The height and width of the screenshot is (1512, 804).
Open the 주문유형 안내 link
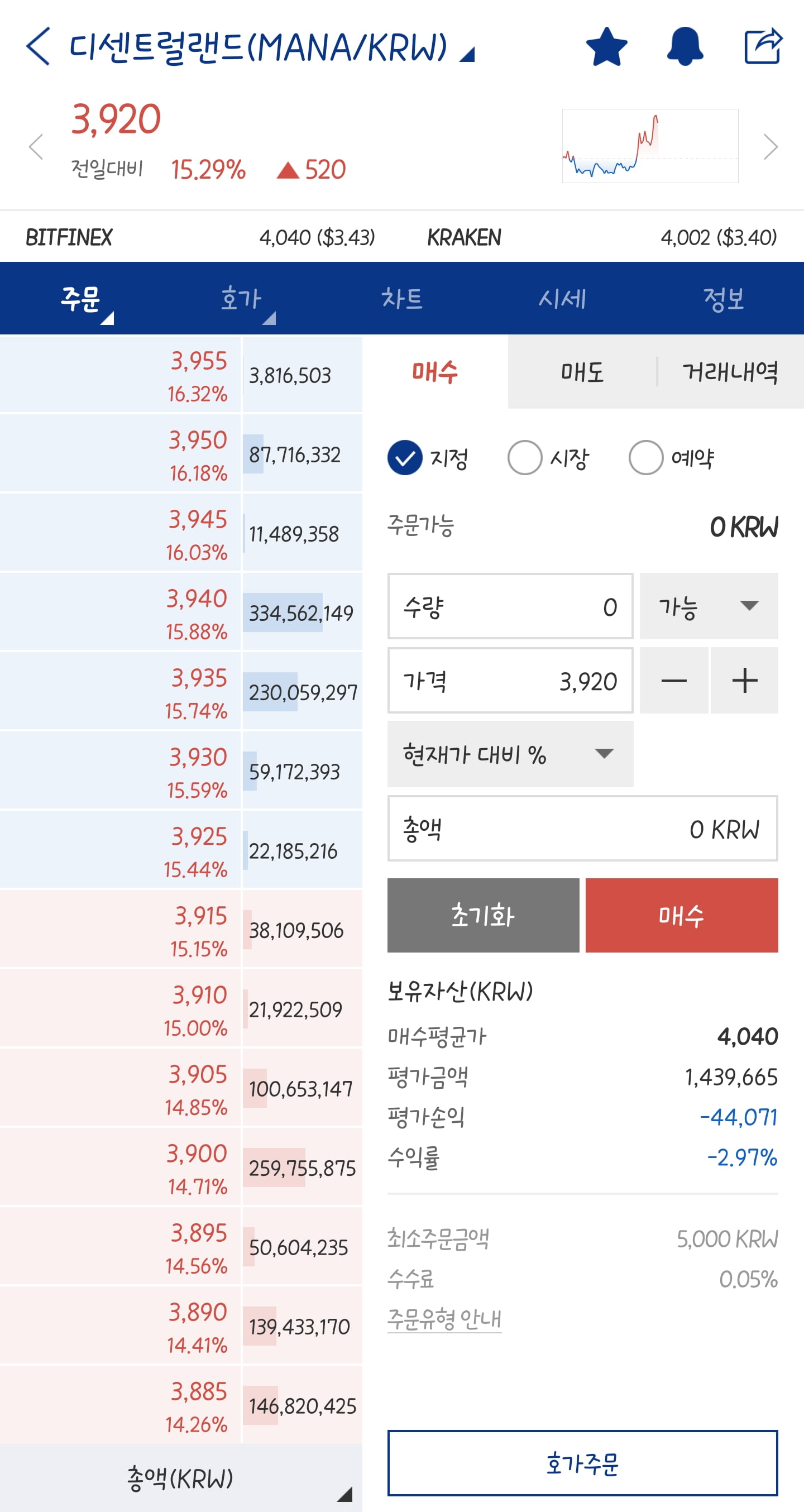coord(444,1319)
